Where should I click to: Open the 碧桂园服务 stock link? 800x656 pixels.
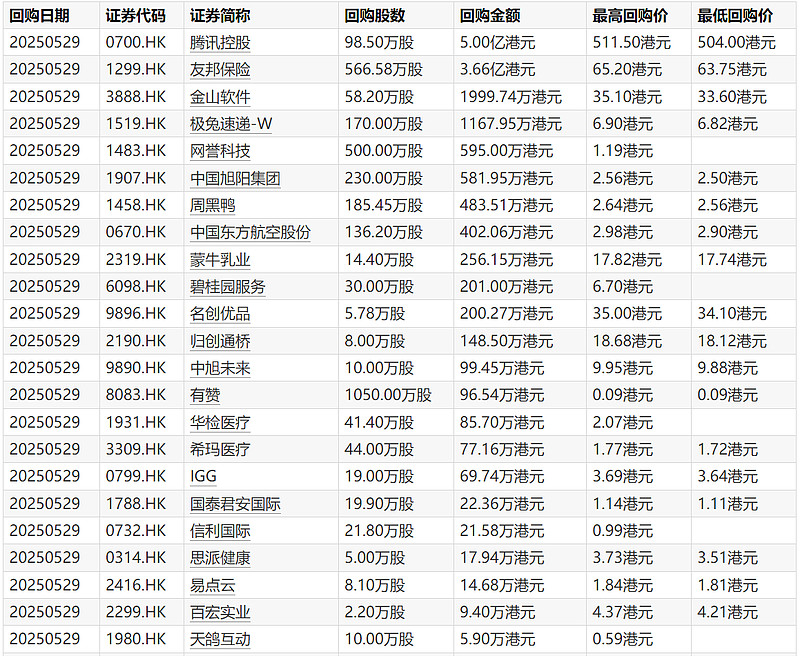pos(228,287)
